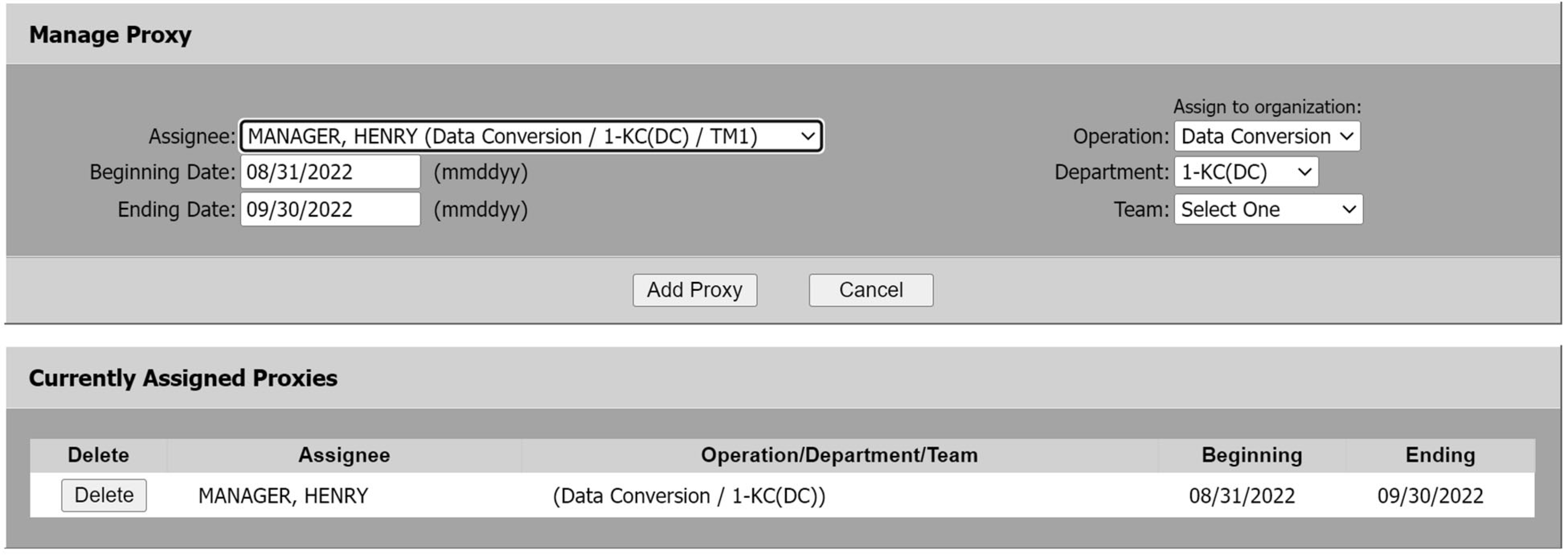Click the Delete column header
The height and width of the screenshot is (555, 1568).
tap(98, 455)
